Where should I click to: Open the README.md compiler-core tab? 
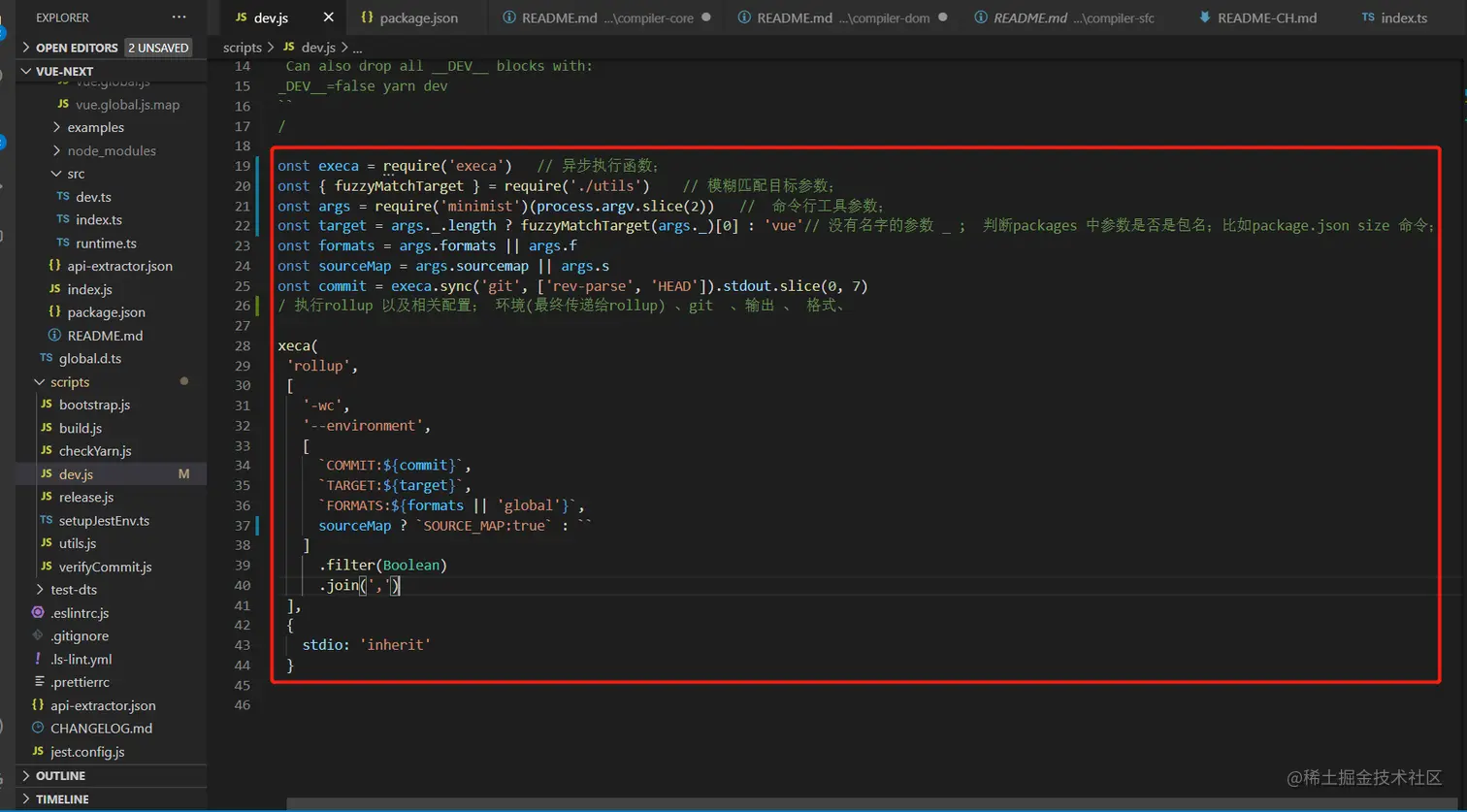(606, 17)
